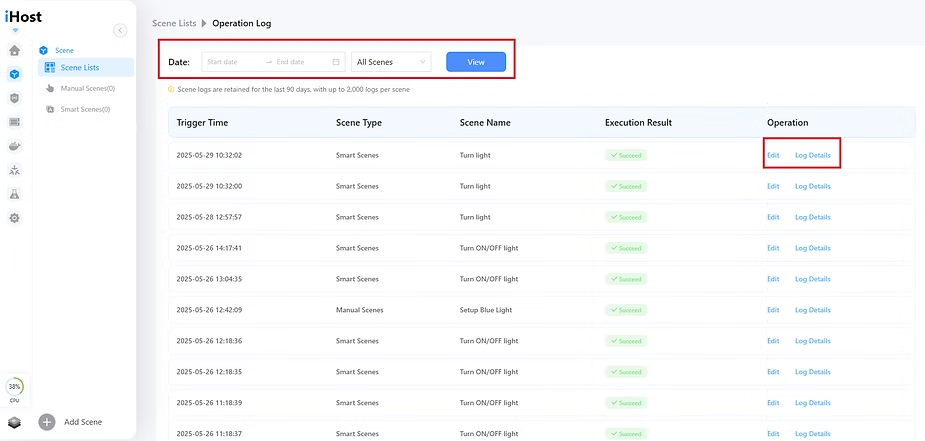Open the Home icon in sidebar
The height and width of the screenshot is (441, 925).
14,50
